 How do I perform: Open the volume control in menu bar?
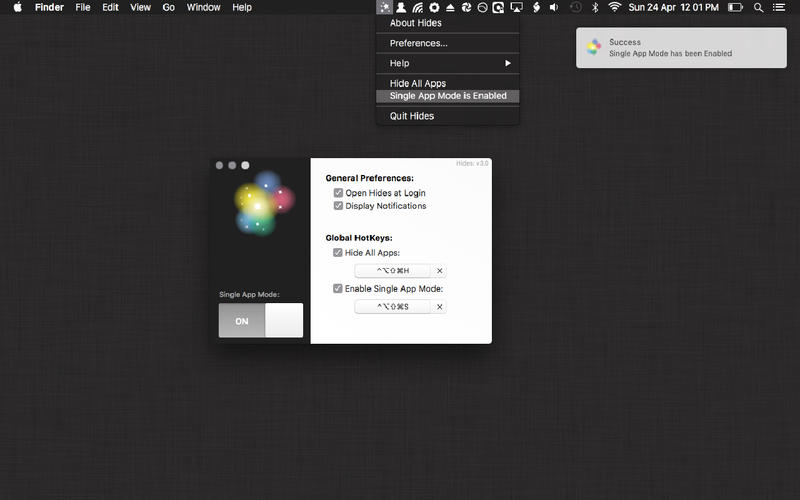(x=554, y=7)
